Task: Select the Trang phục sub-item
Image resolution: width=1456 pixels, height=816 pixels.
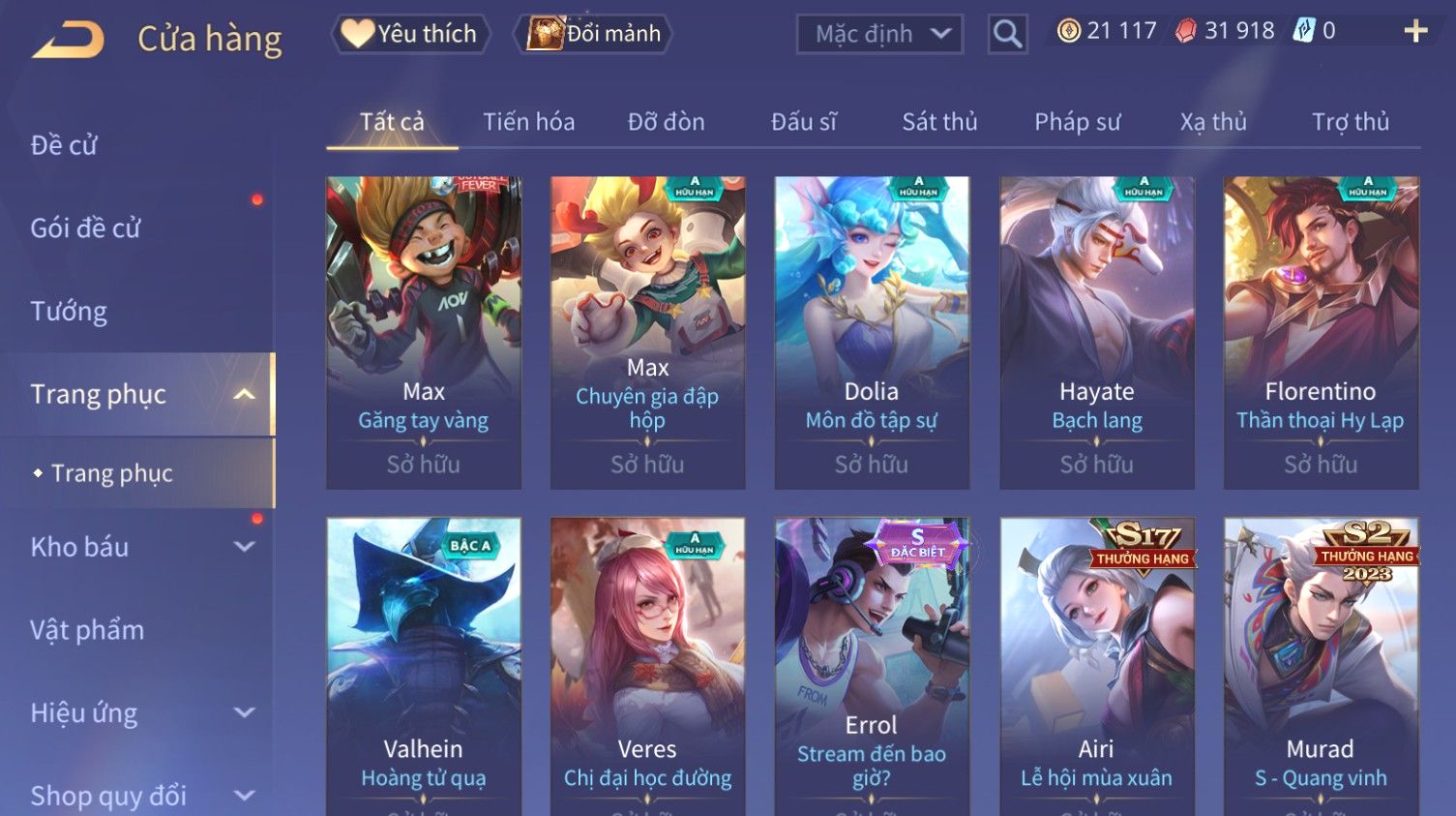Action: click(112, 473)
